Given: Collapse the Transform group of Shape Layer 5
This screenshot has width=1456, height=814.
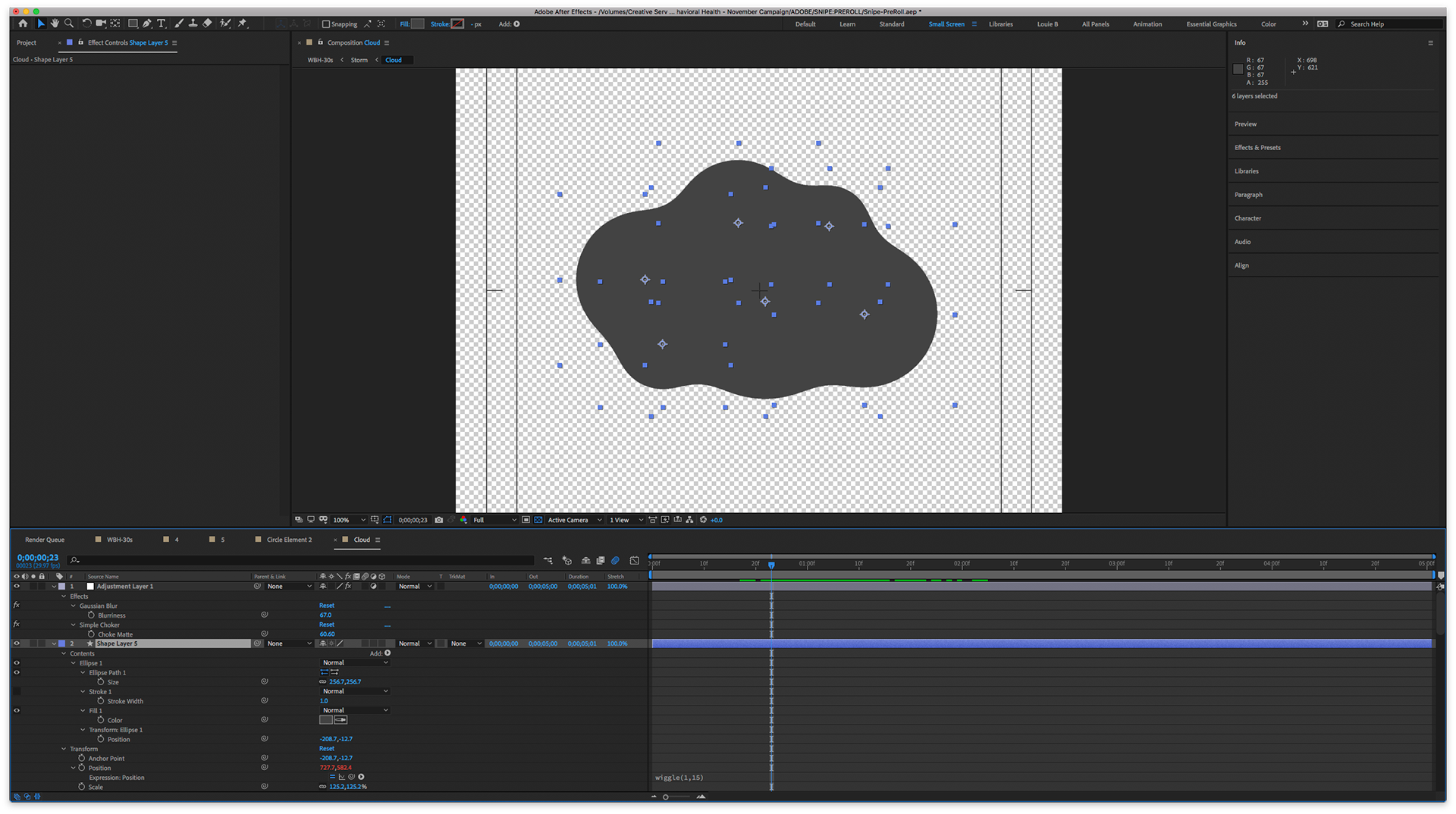Looking at the screenshot, I should tap(64, 749).
